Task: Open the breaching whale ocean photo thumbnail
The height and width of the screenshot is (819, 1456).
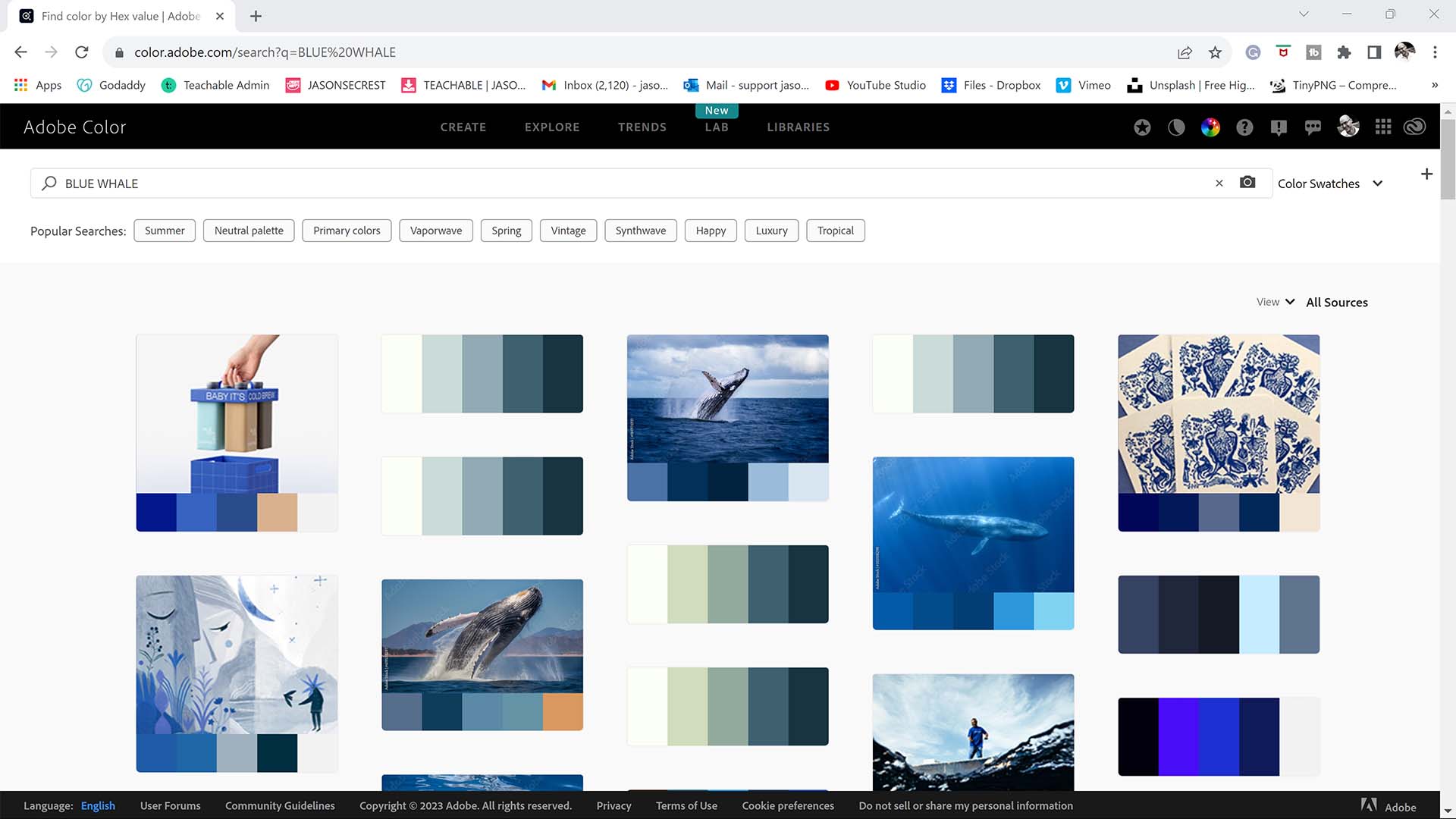Action: pos(728,399)
